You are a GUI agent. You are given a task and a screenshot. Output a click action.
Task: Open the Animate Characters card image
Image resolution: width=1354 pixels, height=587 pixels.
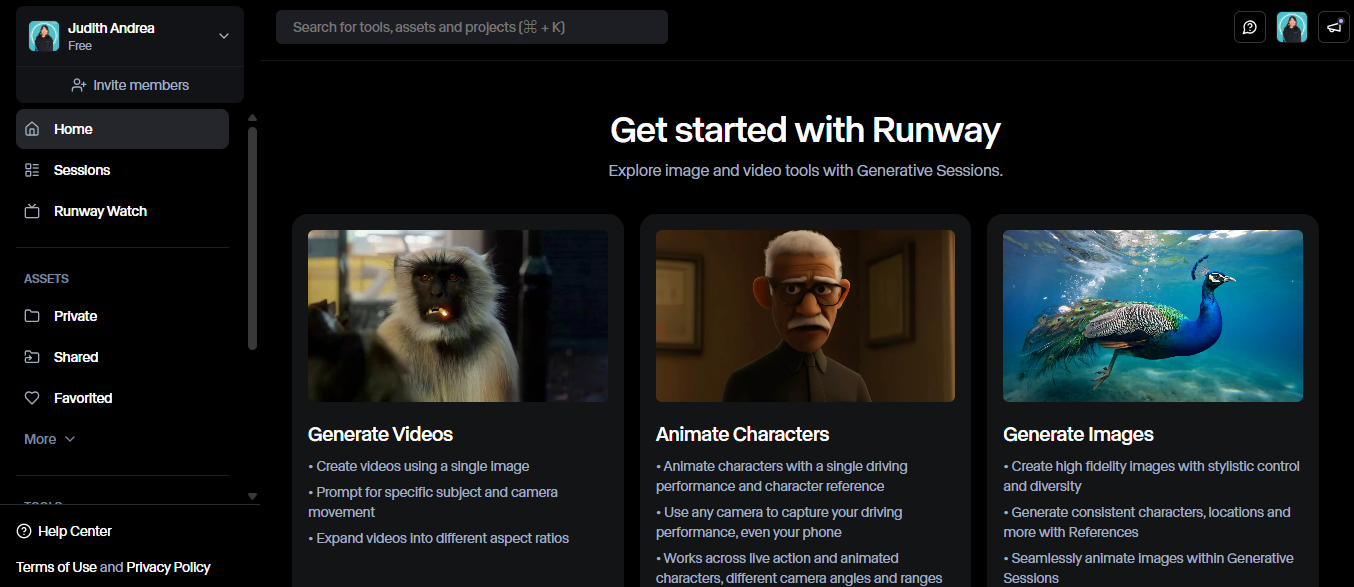[805, 315]
